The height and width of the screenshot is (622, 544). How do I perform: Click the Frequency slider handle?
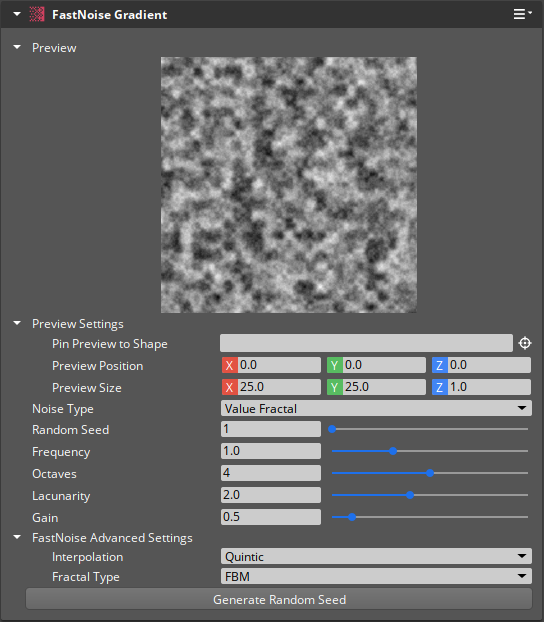pyautogui.click(x=393, y=451)
